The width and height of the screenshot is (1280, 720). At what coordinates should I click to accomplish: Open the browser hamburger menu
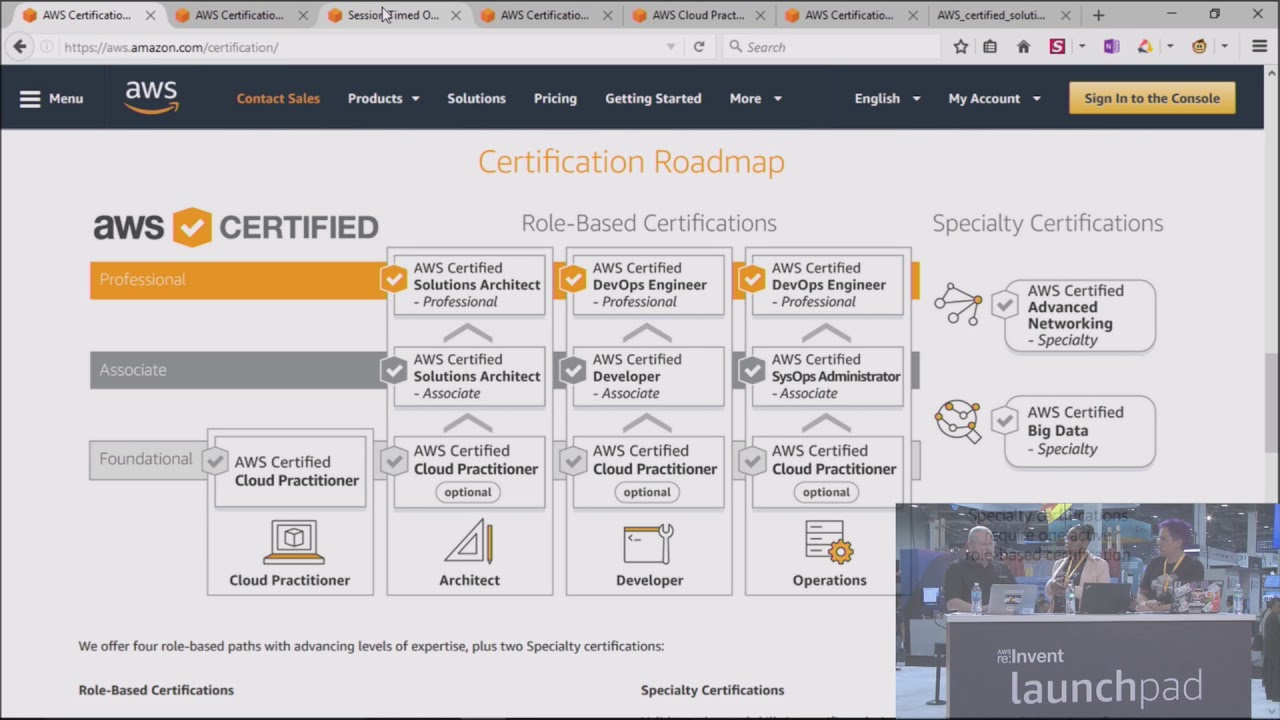coord(1259,47)
